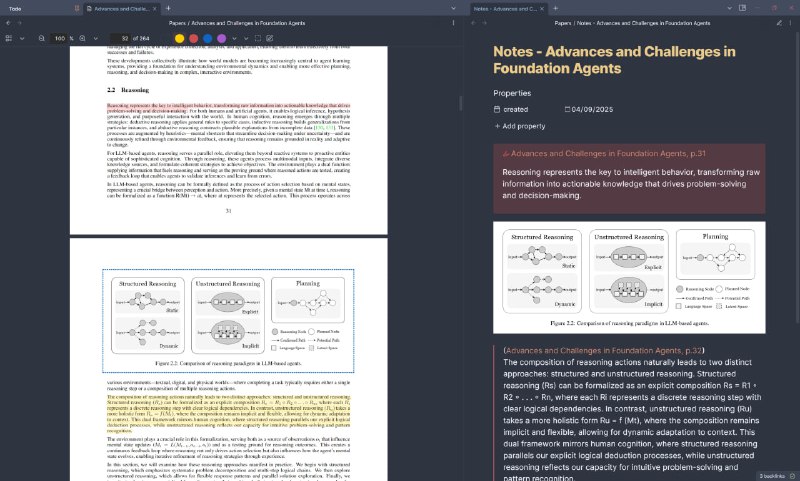The width and height of the screenshot is (800, 481).
Task: Expand the PDF sidebar options chevron
Action: click(x=22, y=38)
